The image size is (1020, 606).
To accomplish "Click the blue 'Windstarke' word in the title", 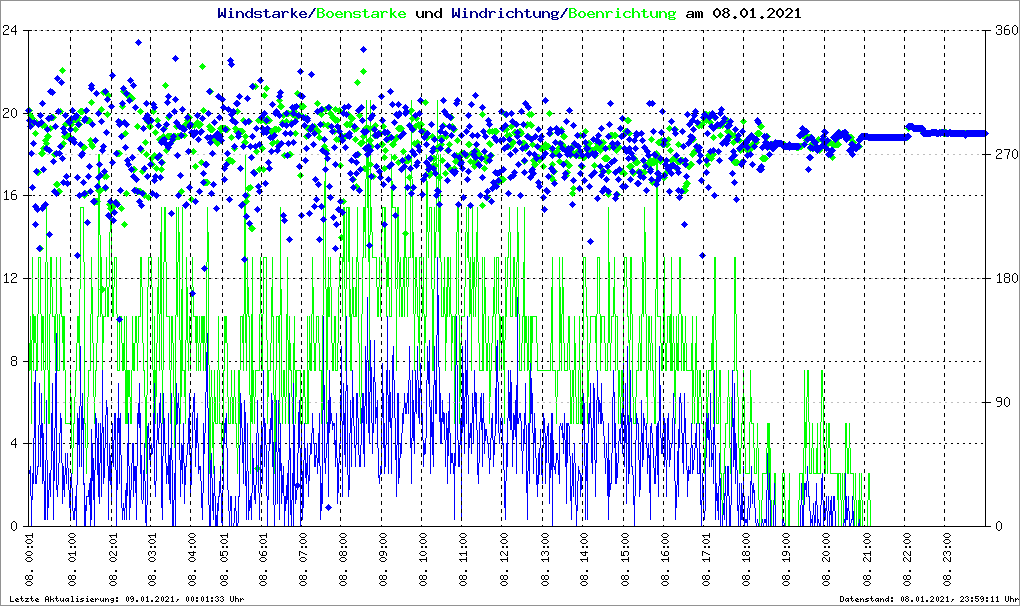I will [264, 14].
